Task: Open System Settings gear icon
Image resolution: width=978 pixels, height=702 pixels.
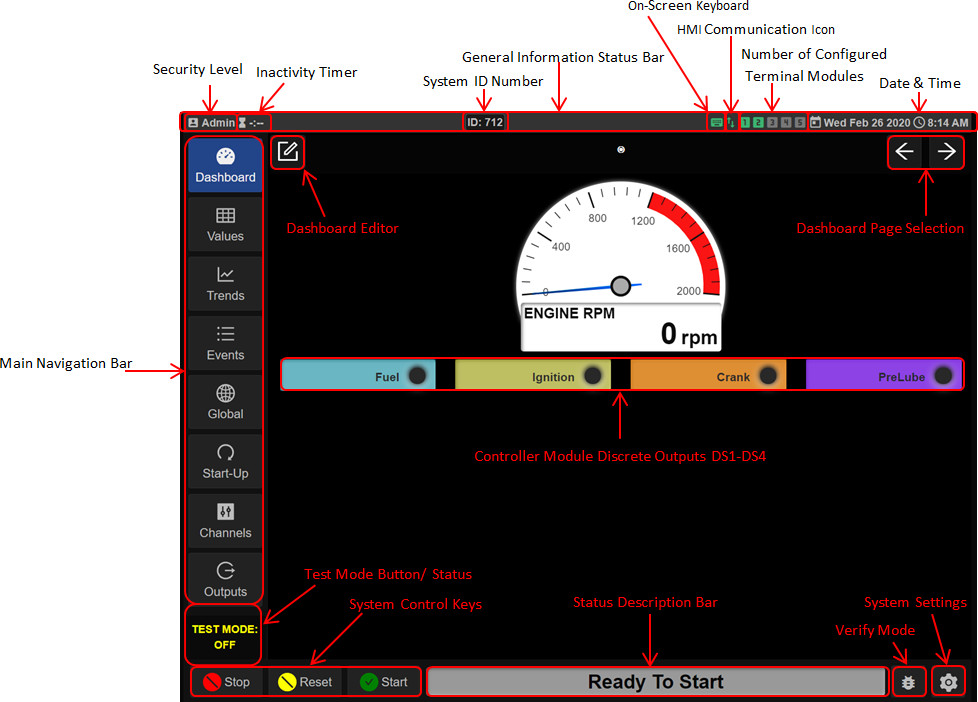Action: [948, 683]
